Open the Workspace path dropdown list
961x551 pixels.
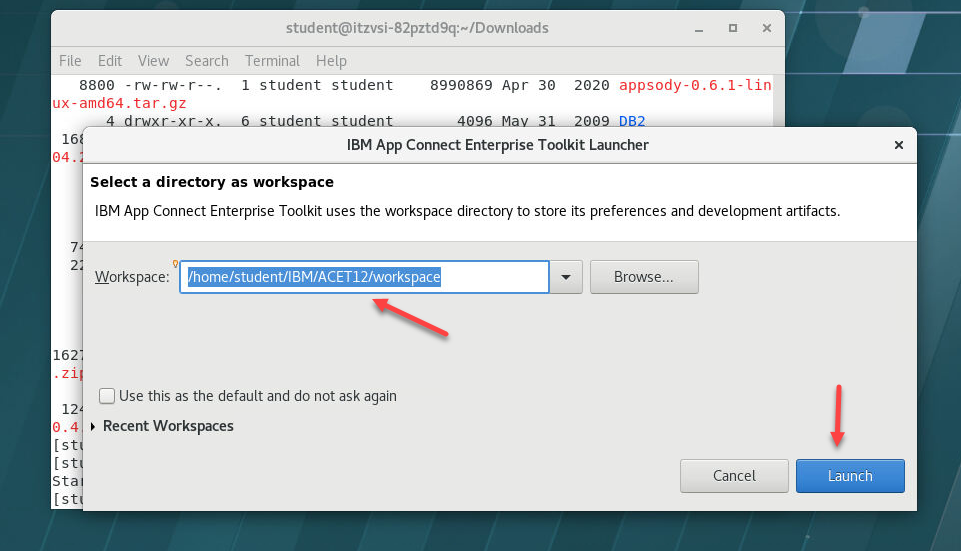pyautogui.click(x=567, y=277)
